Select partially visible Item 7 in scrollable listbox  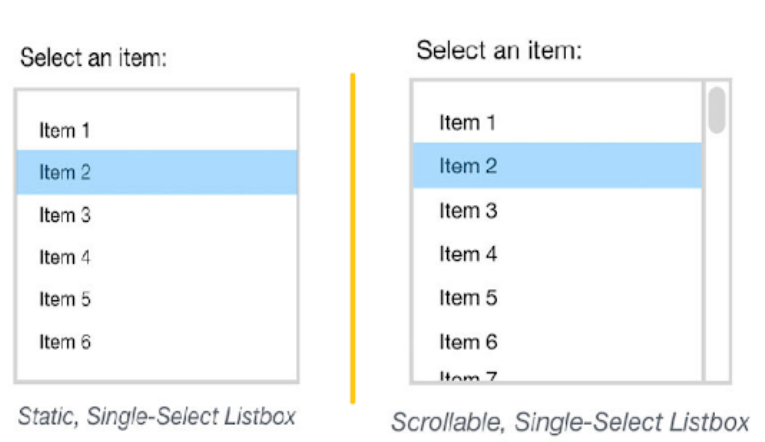pos(557,374)
